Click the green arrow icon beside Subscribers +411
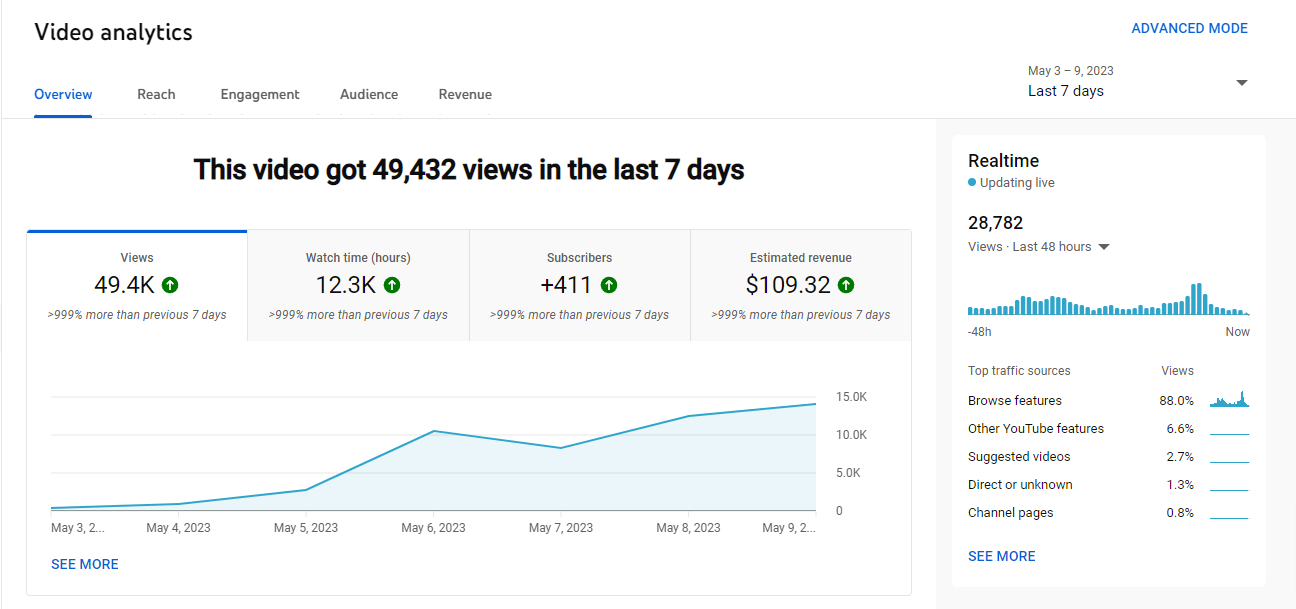1296x609 pixels. [609, 285]
